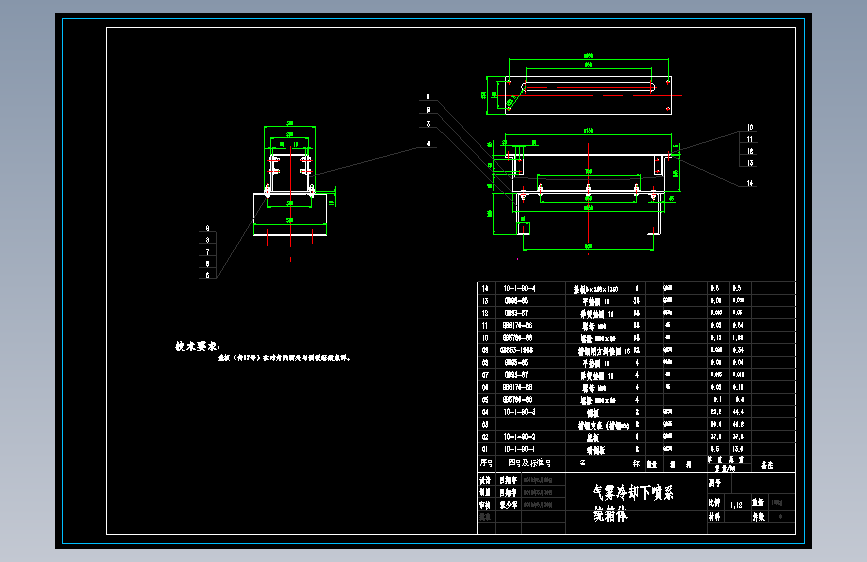Click row number '13' in the parts list
The width and height of the screenshot is (867, 562).
tap(485, 301)
